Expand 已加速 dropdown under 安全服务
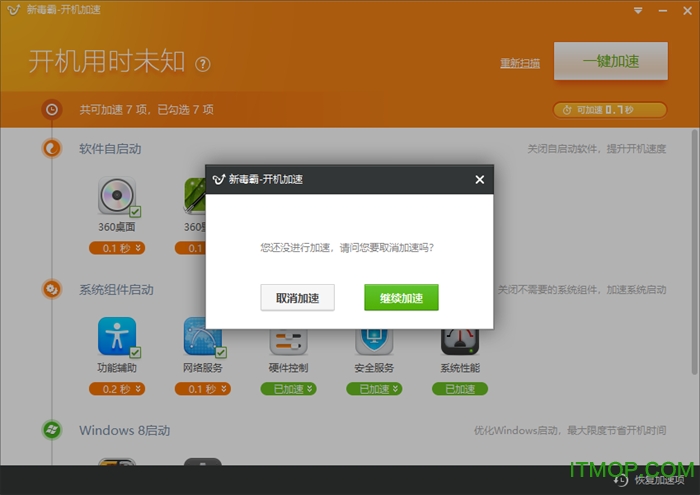This screenshot has width=700, height=495. pos(375,389)
